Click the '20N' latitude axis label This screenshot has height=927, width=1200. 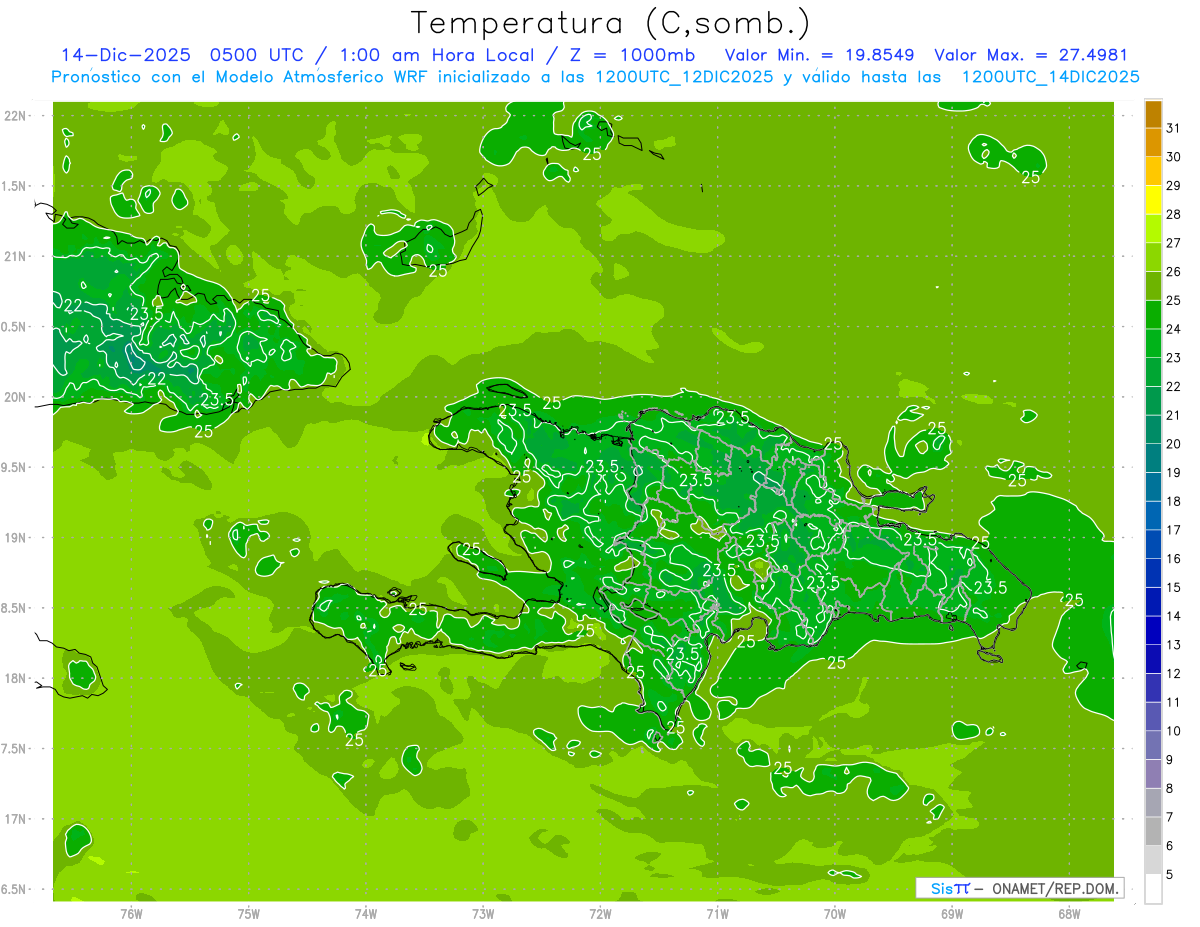pyautogui.click(x=15, y=397)
